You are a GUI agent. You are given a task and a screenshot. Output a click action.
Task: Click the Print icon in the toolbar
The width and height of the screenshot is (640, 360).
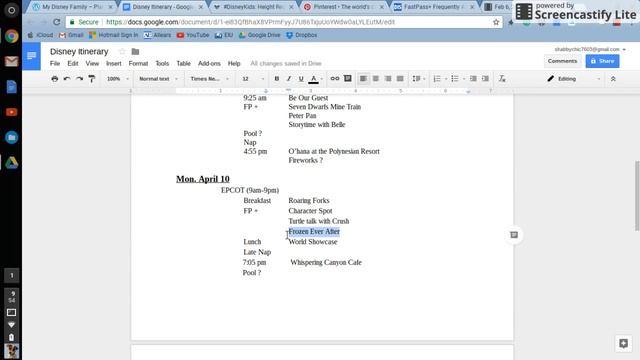click(55, 79)
